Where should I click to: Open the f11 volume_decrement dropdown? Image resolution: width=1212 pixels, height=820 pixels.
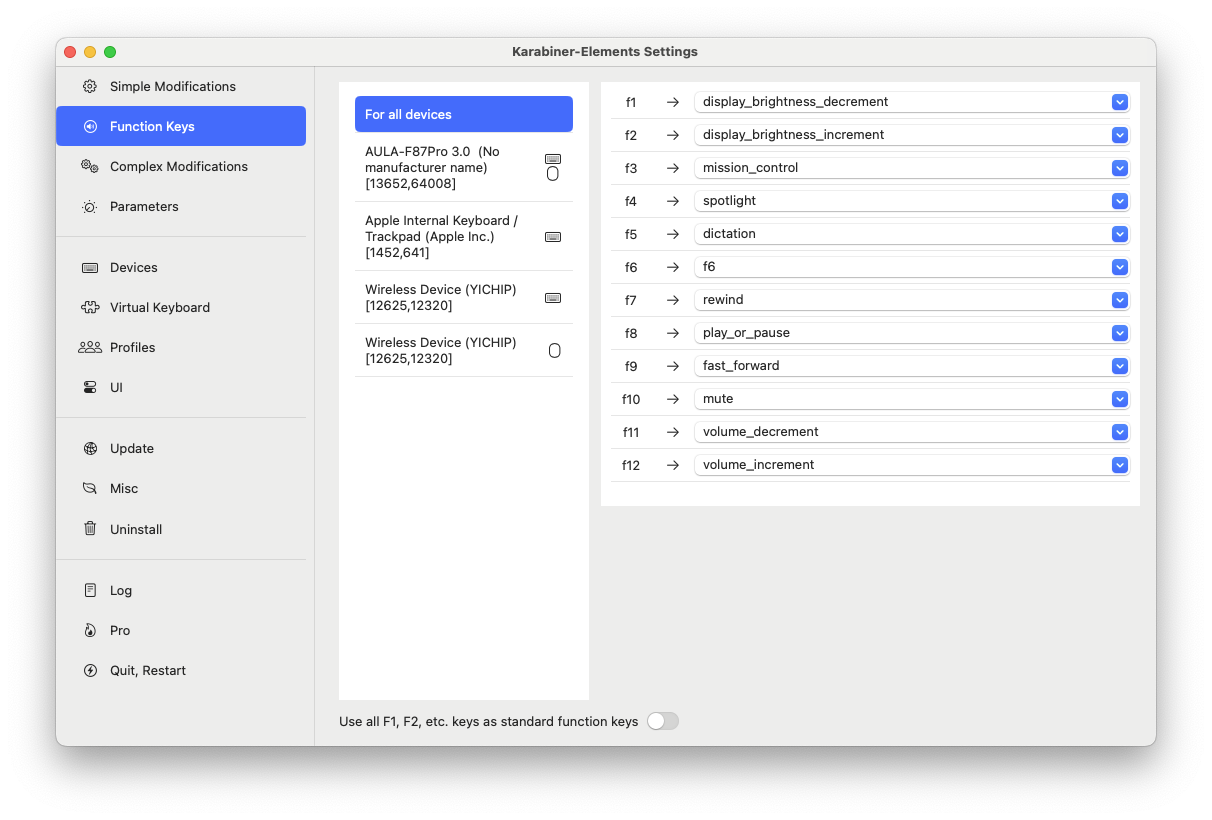(x=912, y=432)
